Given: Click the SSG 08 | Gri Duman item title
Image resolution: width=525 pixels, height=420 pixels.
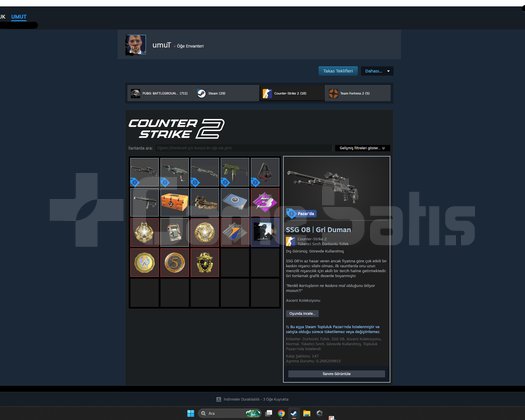Looking at the screenshot, I should click(x=318, y=230).
